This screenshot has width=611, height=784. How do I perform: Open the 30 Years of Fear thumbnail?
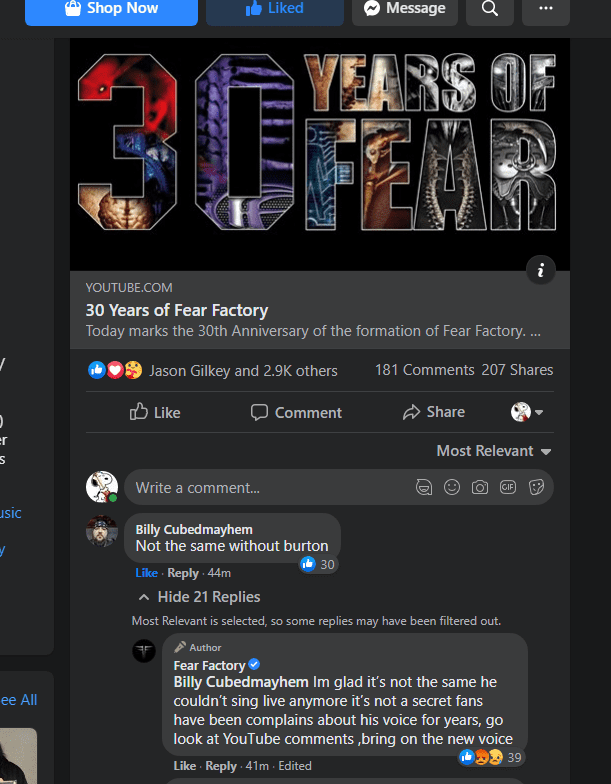(x=320, y=155)
